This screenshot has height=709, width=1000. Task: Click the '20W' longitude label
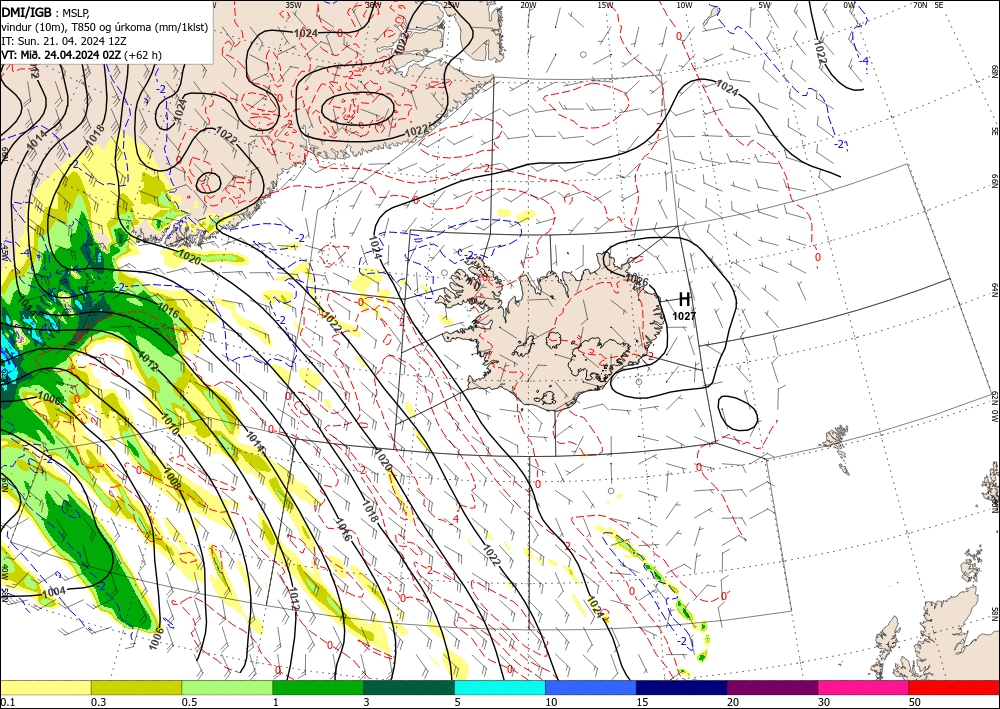528,5
